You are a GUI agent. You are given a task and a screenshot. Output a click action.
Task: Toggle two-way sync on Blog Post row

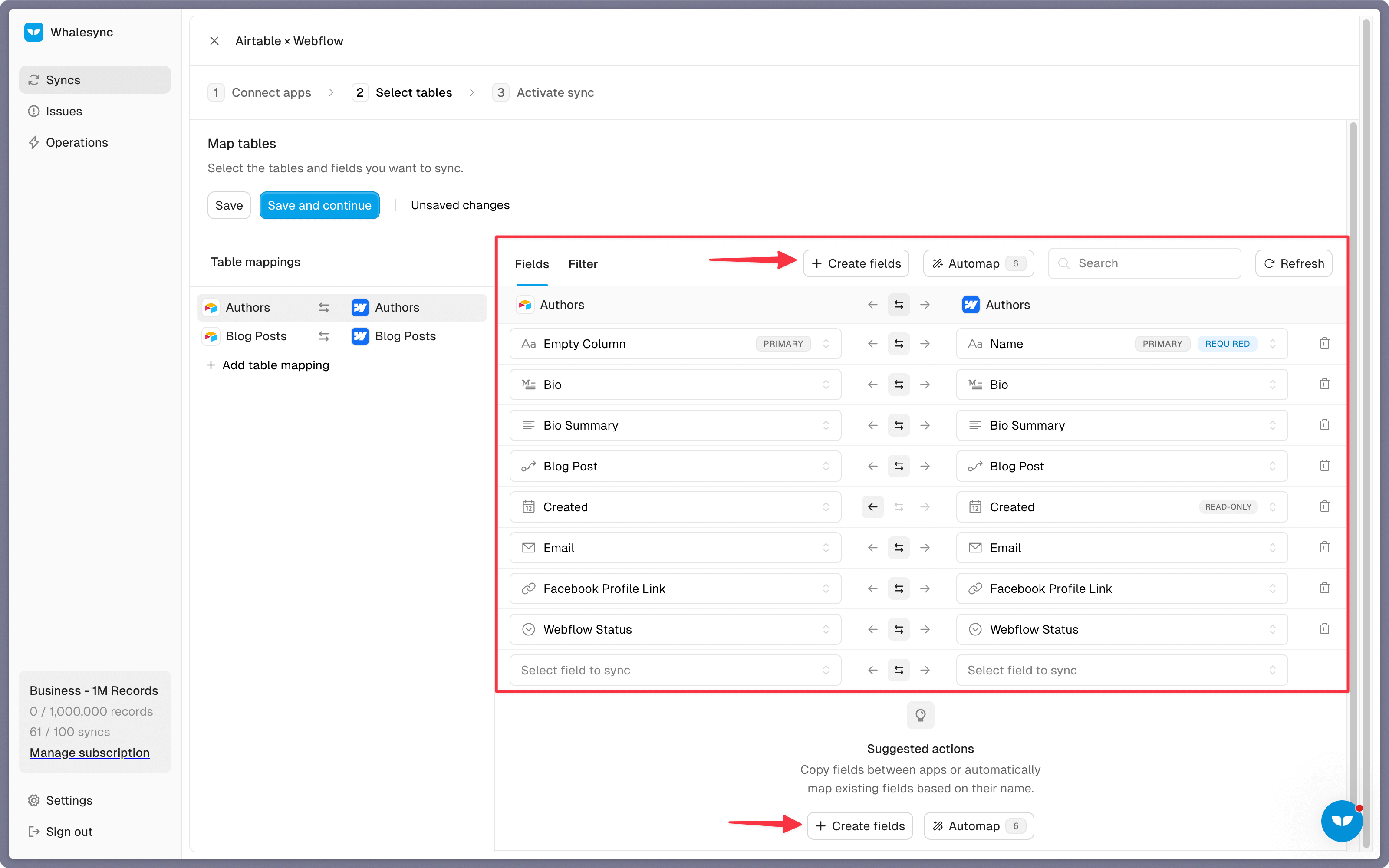pos(899,466)
